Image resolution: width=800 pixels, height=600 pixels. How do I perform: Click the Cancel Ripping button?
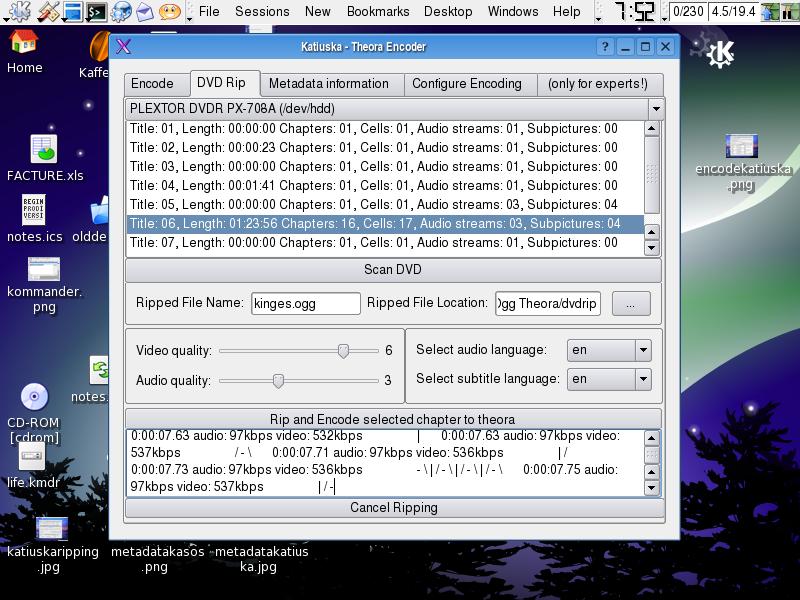tap(394, 508)
